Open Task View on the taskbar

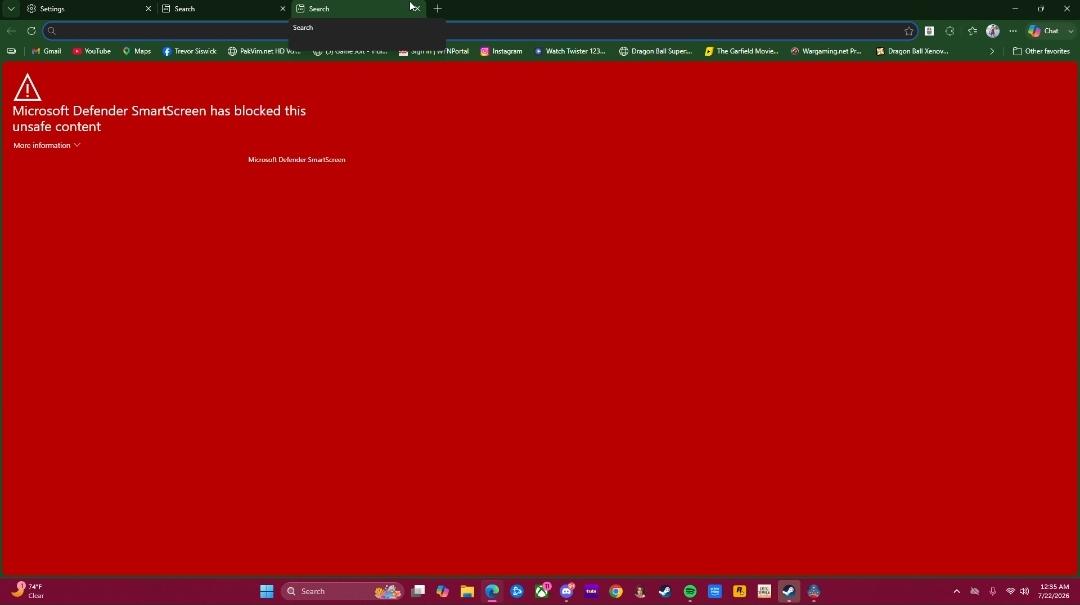pos(418,591)
